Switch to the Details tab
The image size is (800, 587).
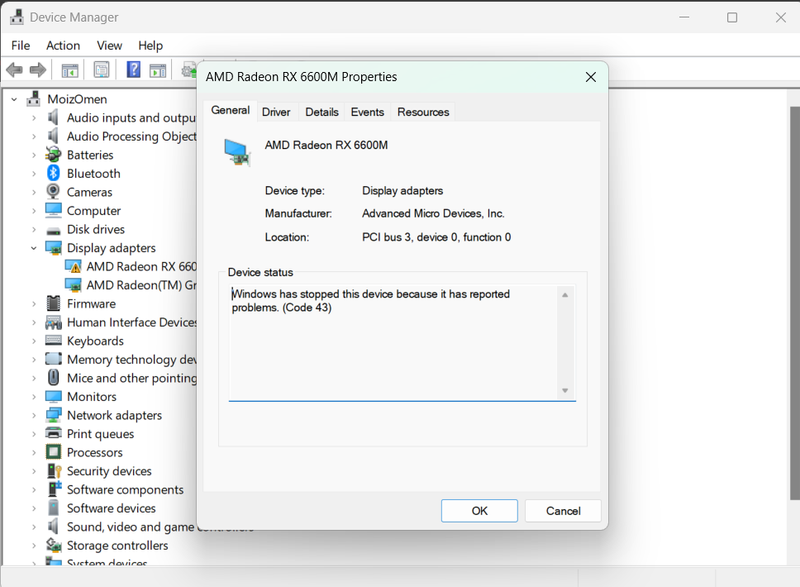point(321,112)
